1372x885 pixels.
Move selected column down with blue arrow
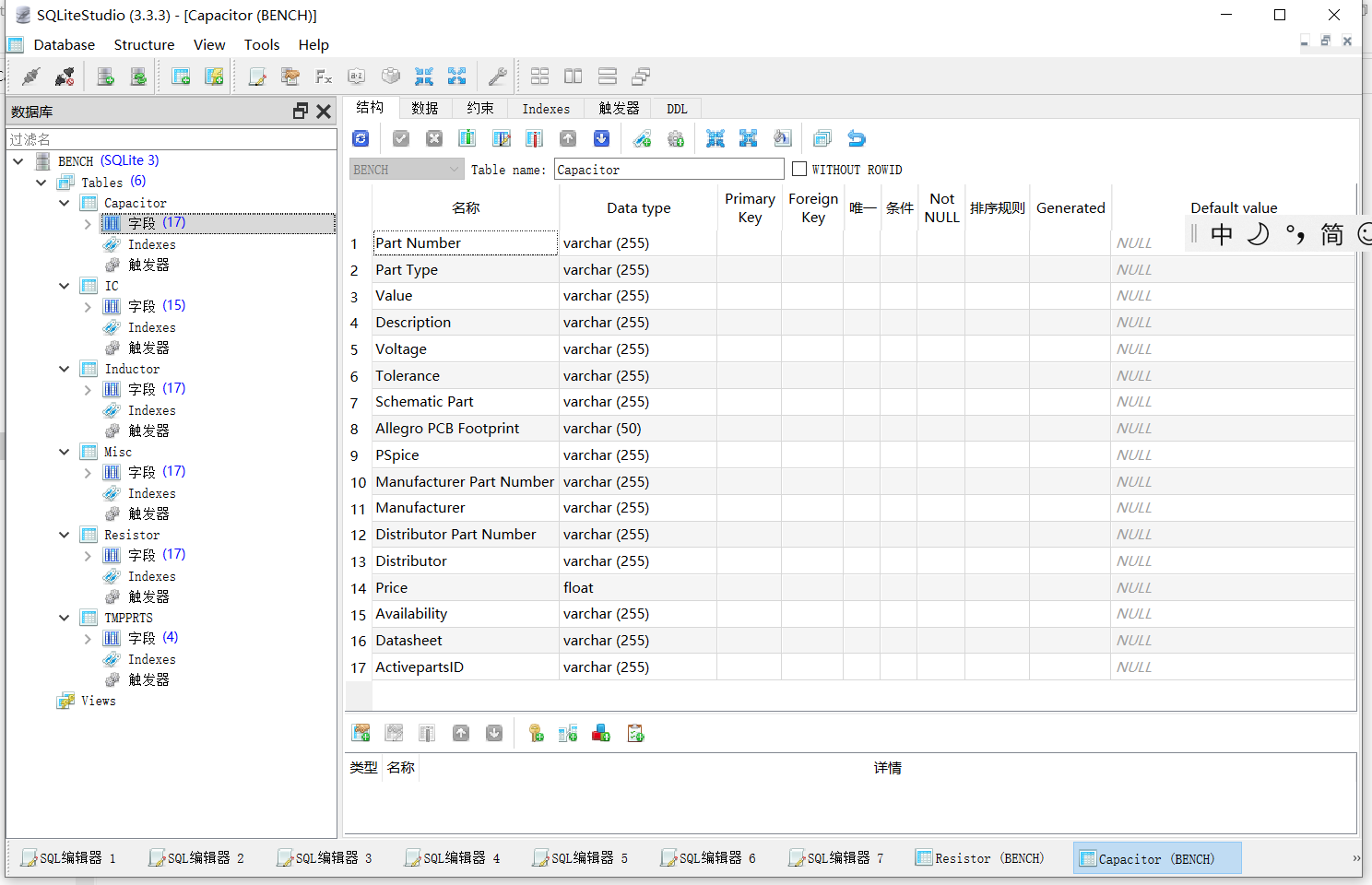601,138
